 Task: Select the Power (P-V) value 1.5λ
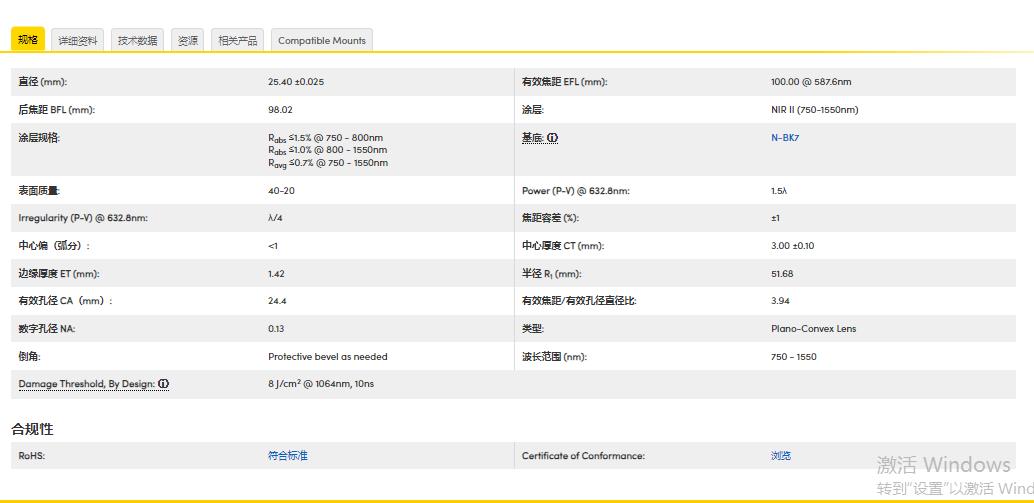pyautogui.click(x=779, y=191)
